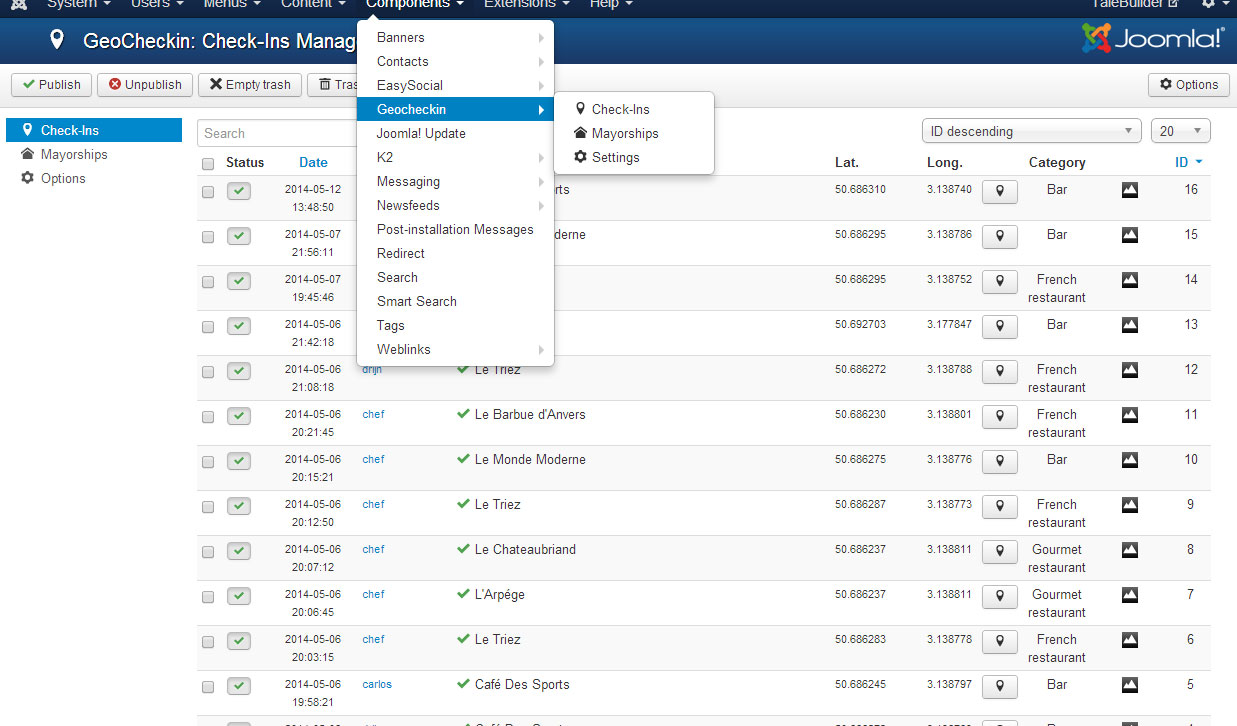Open the Help menu in top bar

[x=611, y=4]
